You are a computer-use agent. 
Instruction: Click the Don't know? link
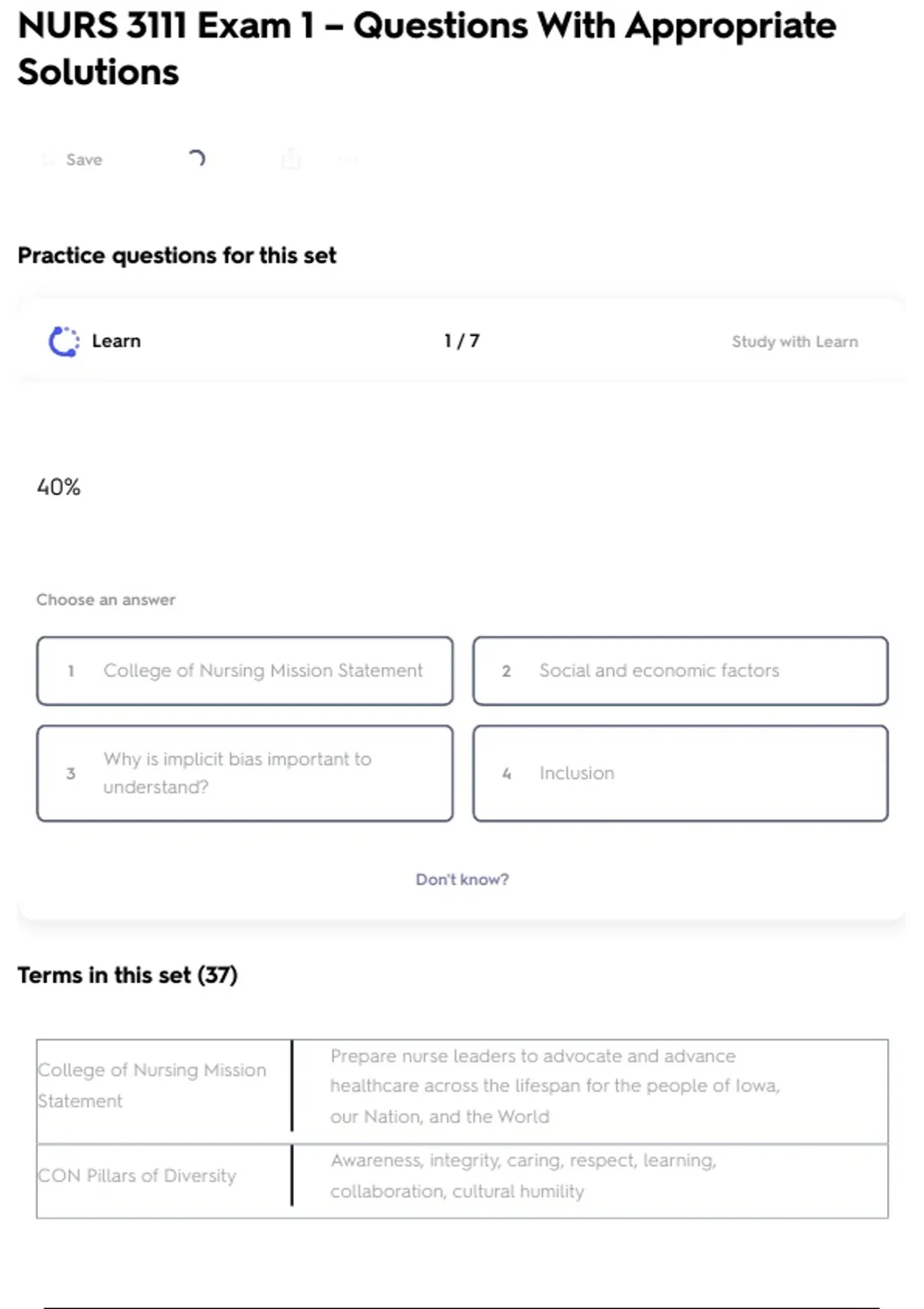pos(462,879)
